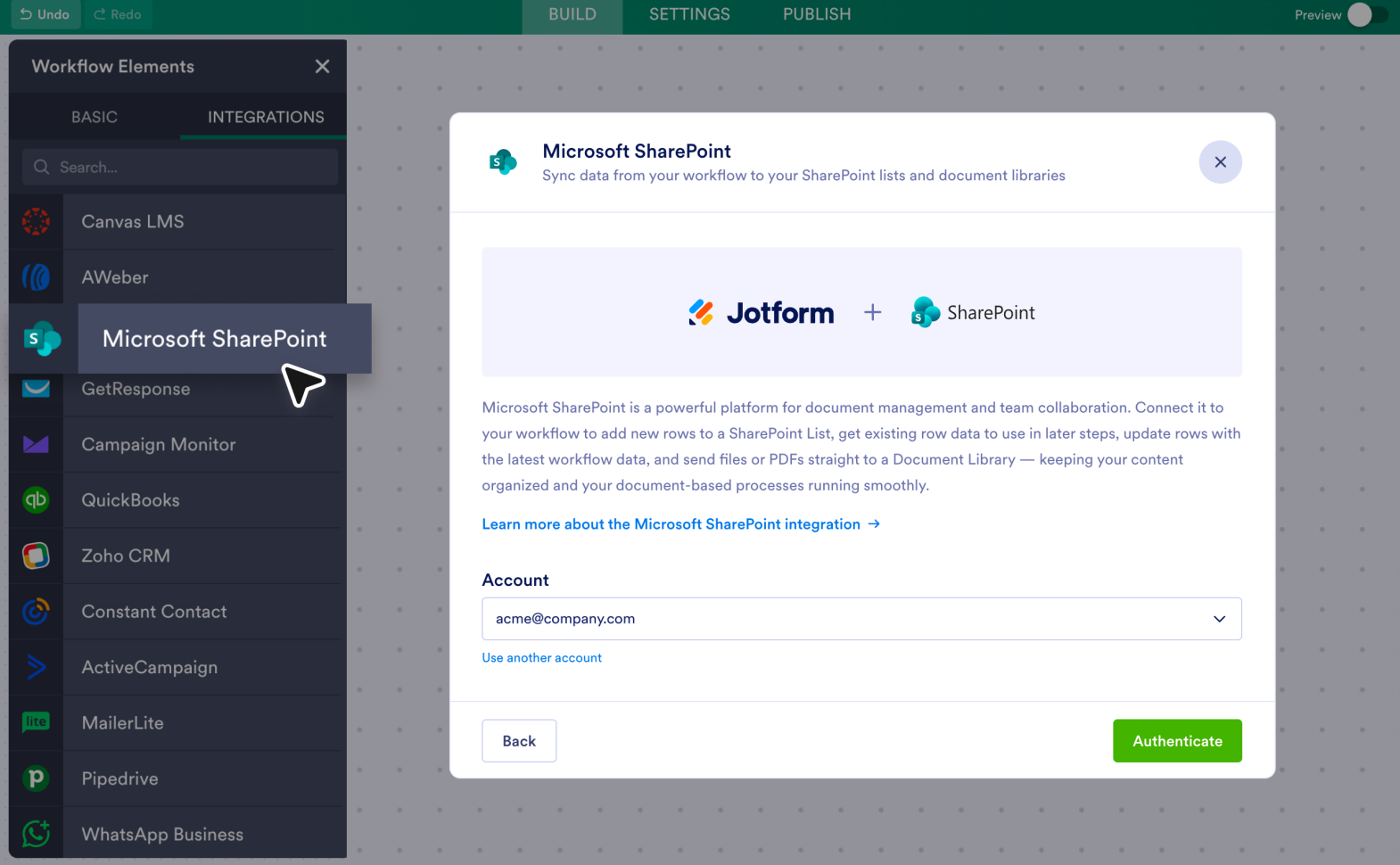Select Microsoft SharePoint integration item

click(190, 339)
